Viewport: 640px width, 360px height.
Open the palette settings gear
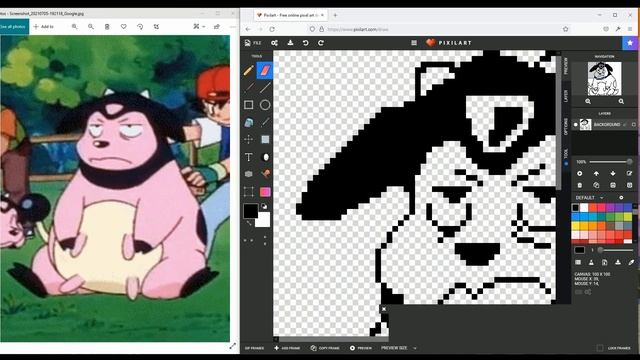point(621,198)
